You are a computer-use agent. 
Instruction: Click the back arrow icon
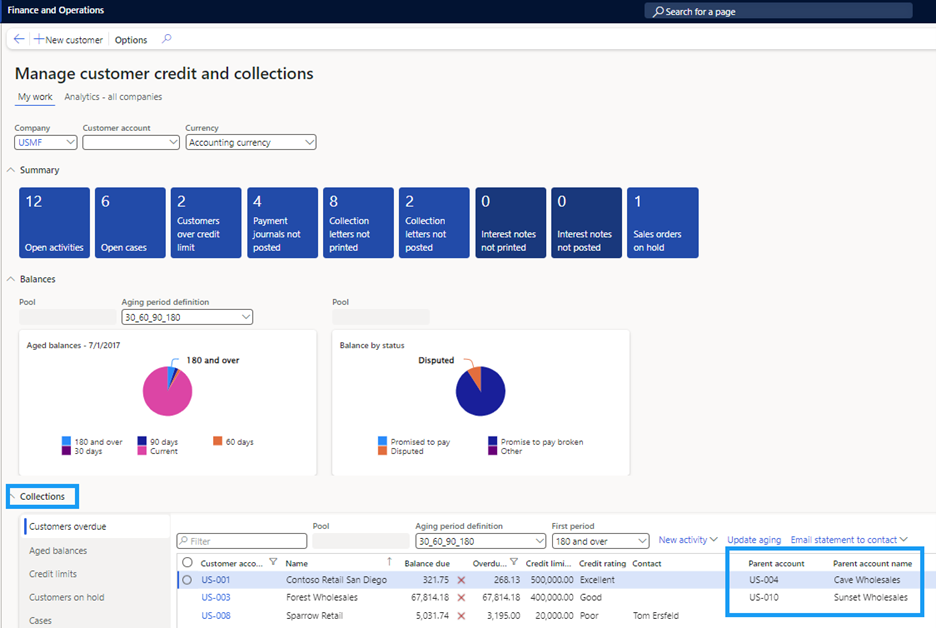point(19,40)
